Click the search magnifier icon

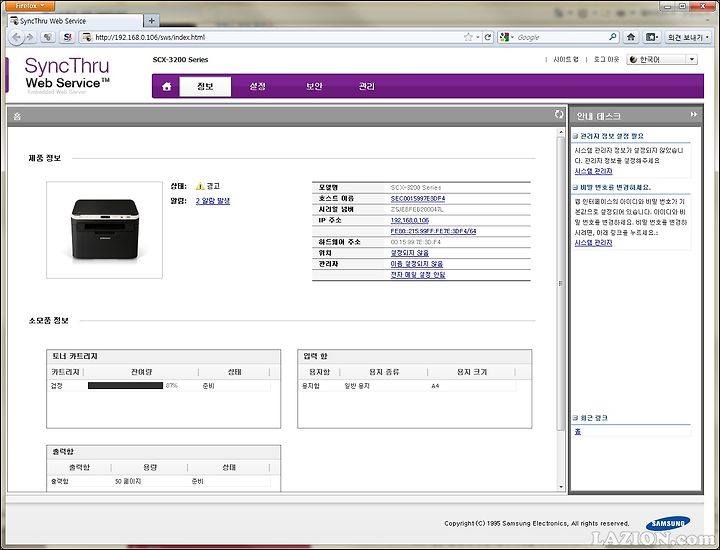click(x=613, y=37)
